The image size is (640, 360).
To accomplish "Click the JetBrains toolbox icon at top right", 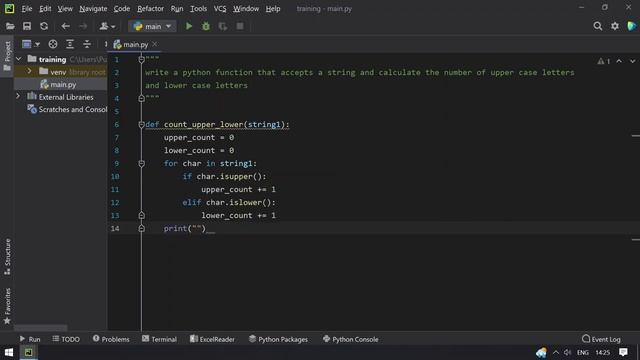I will coord(631,27).
